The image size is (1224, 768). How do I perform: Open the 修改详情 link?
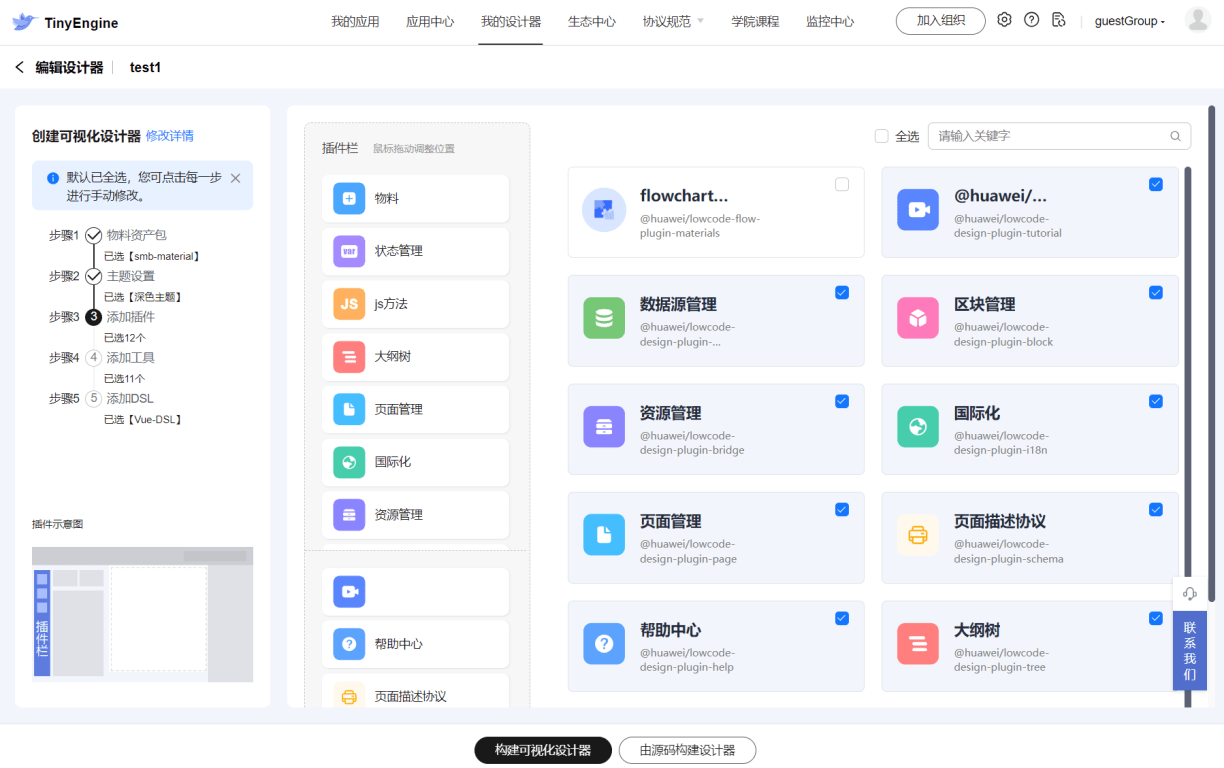(170, 136)
